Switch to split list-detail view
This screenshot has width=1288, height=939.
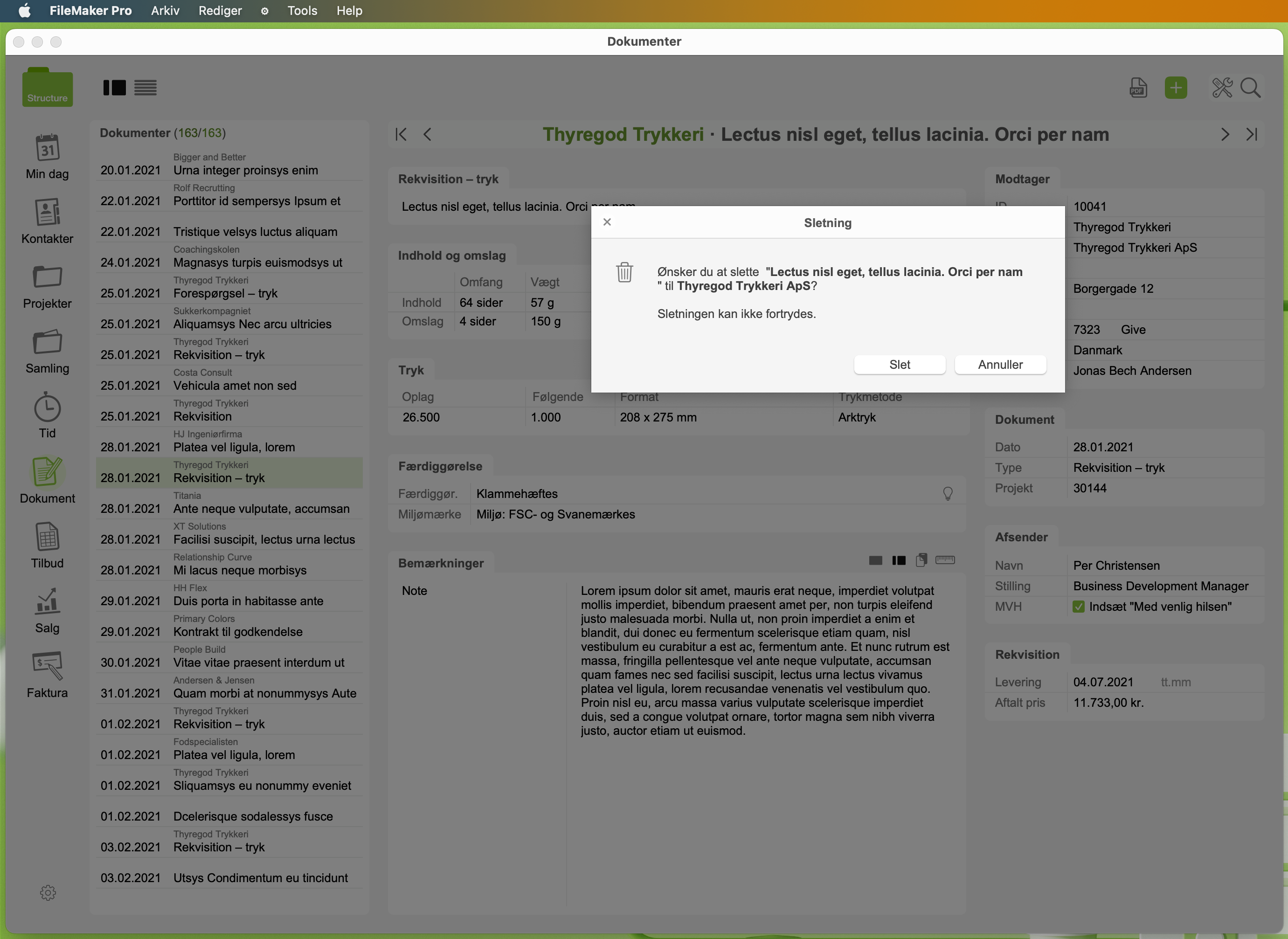point(114,88)
